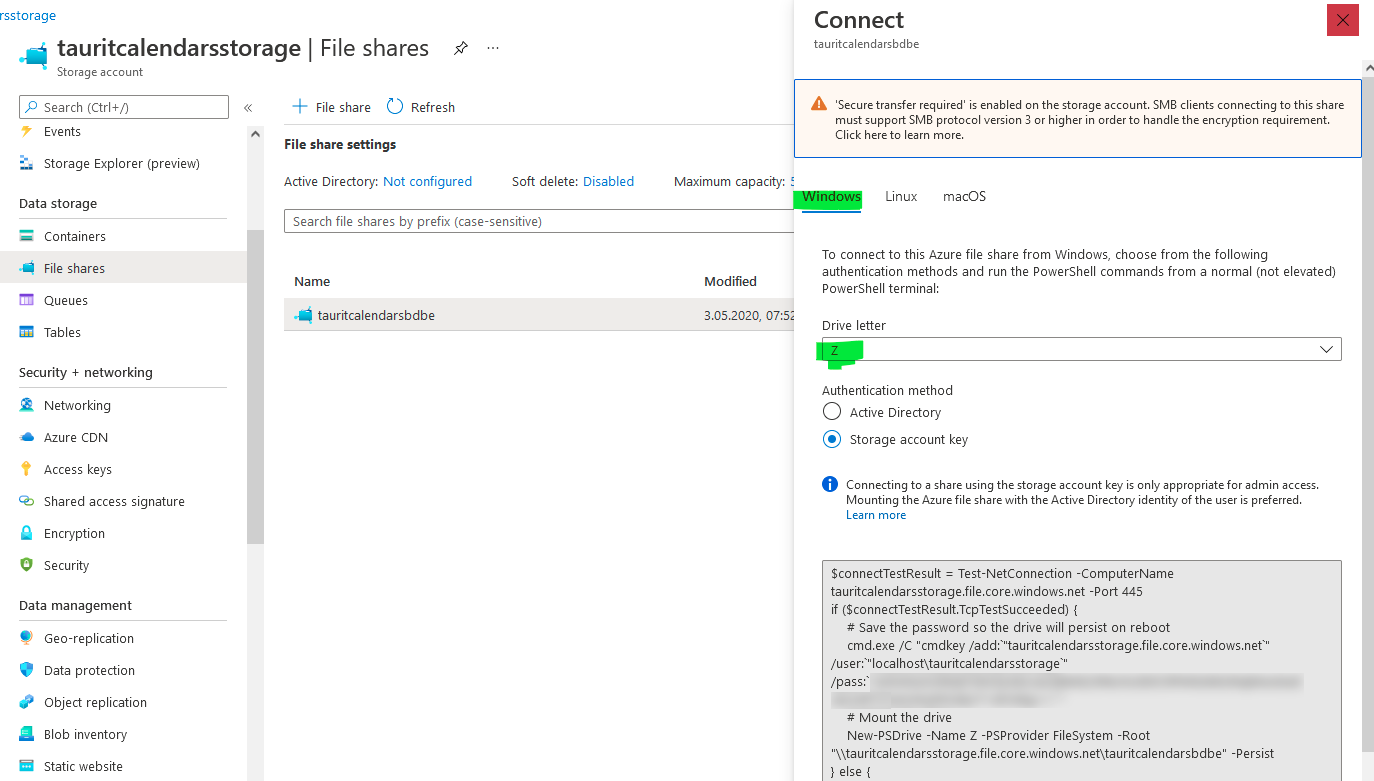The image size is (1374, 781).
Task: Sort by the Name column header
Action: [312, 282]
